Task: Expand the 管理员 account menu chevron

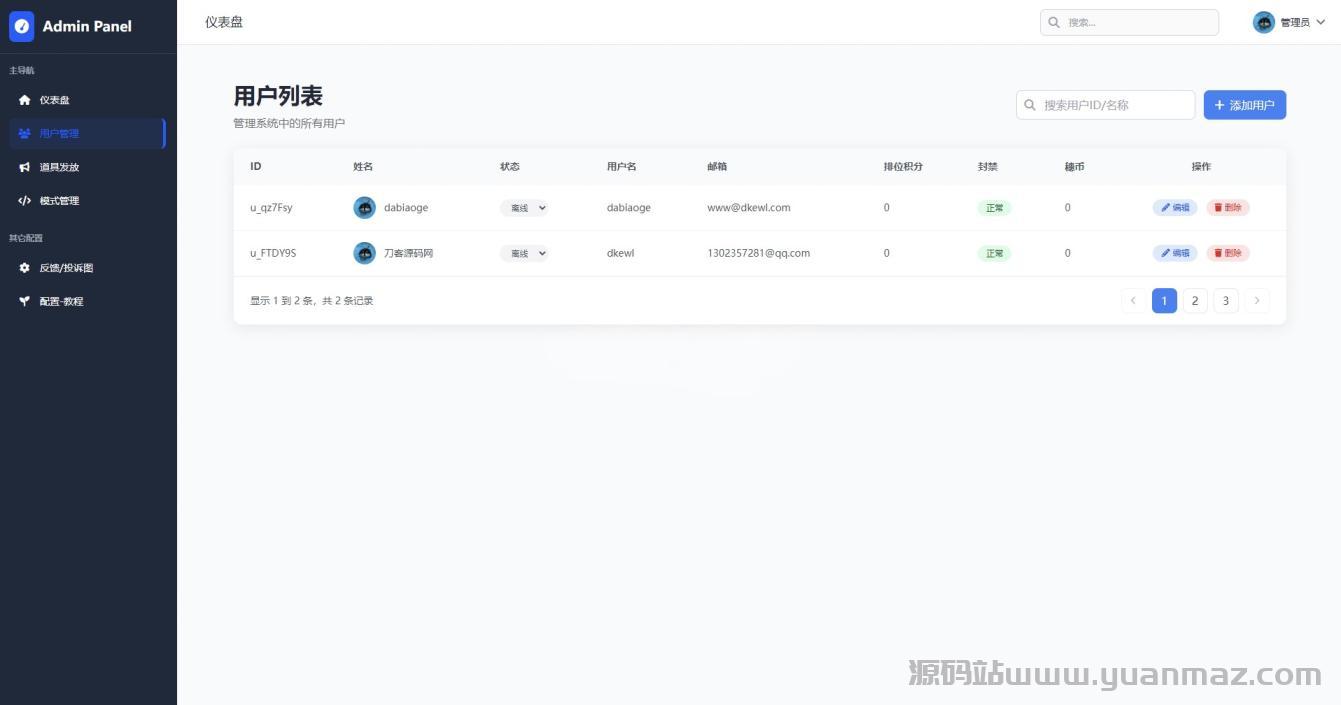Action: (x=1321, y=22)
